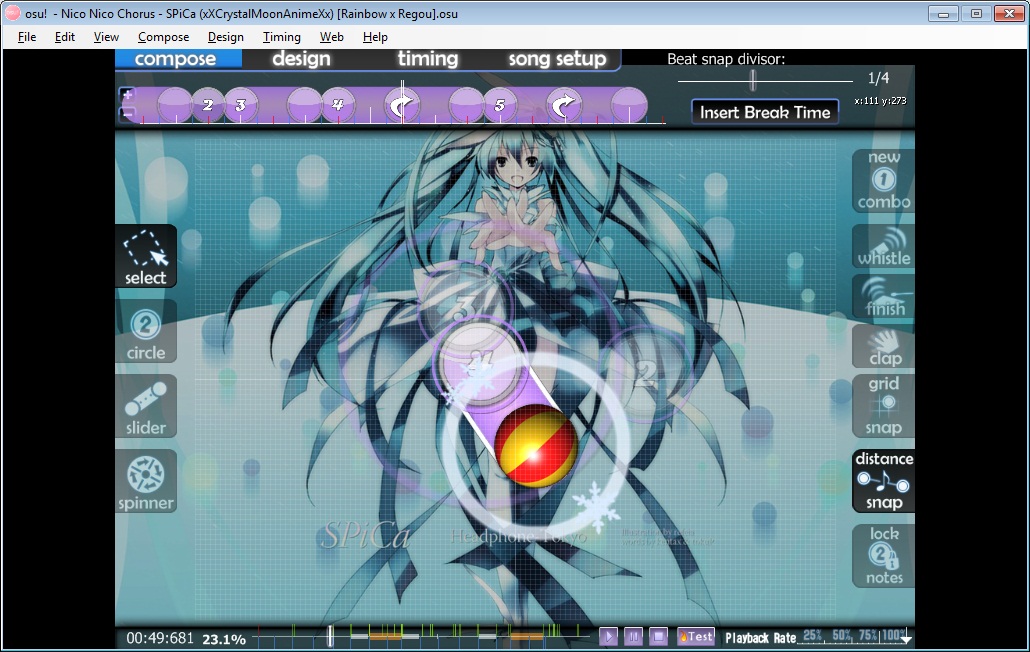The height and width of the screenshot is (652, 1030).
Task: Enable grid snap
Action: coord(884,406)
